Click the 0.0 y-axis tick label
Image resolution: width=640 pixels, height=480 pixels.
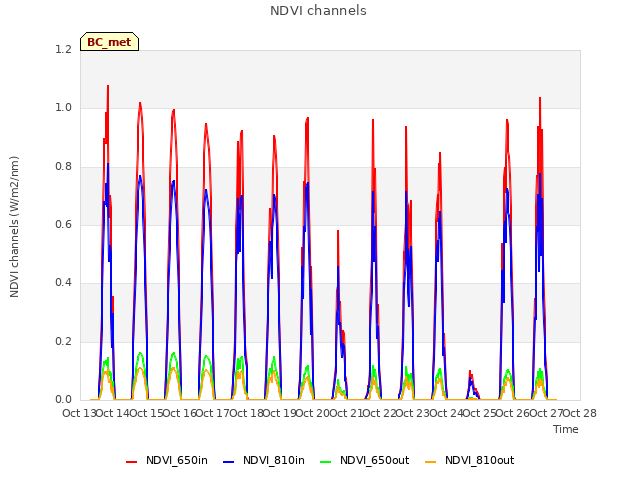click(x=63, y=400)
